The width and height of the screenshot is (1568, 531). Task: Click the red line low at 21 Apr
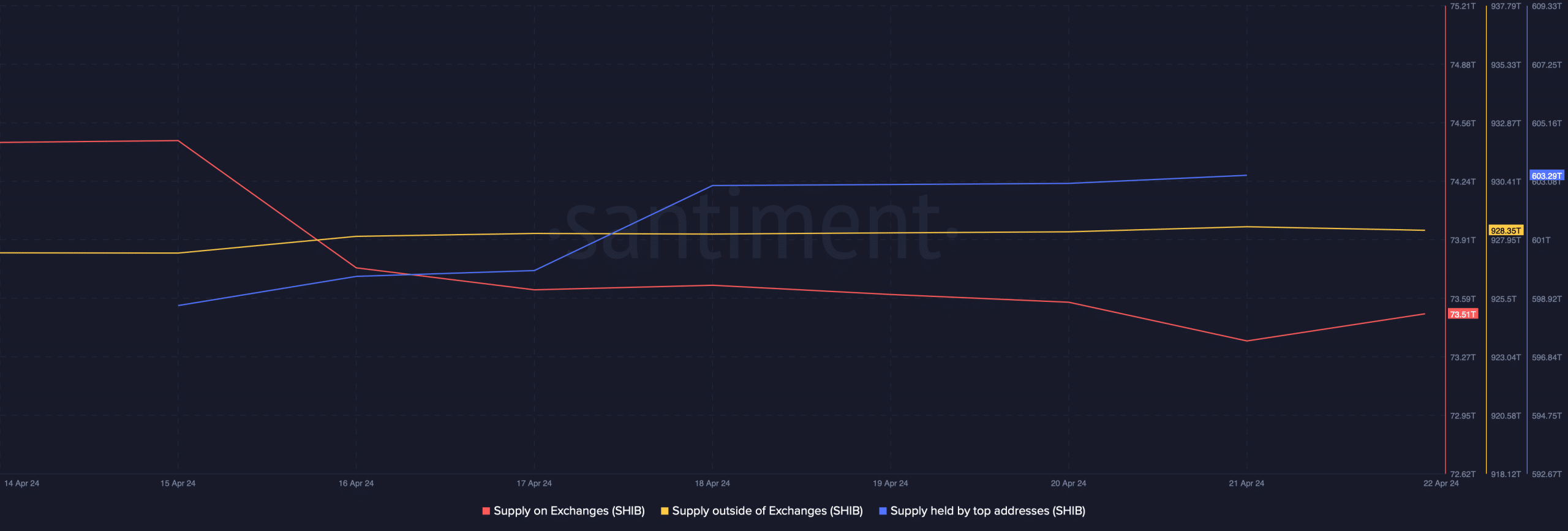pos(1246,341)
